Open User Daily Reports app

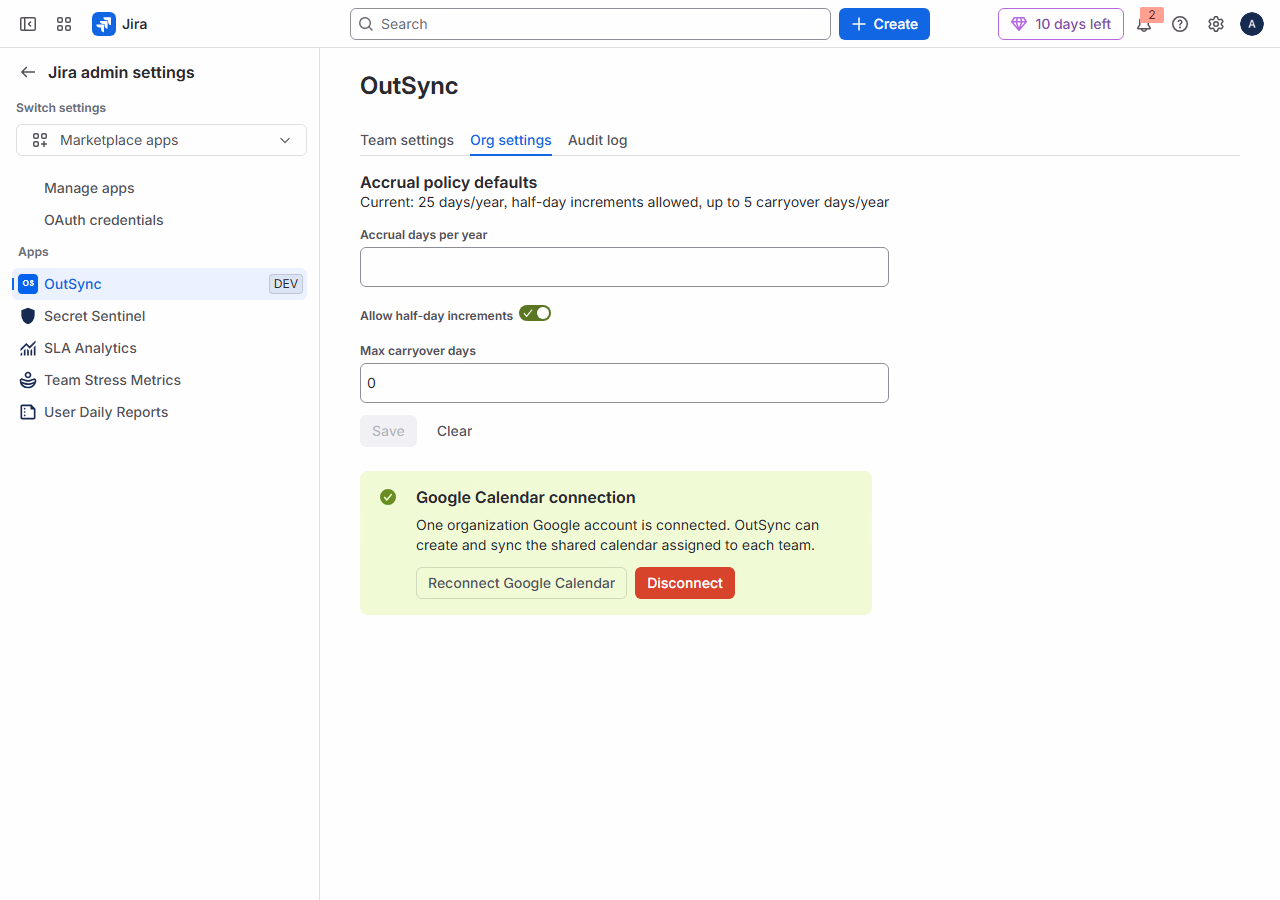click(159, 412)
